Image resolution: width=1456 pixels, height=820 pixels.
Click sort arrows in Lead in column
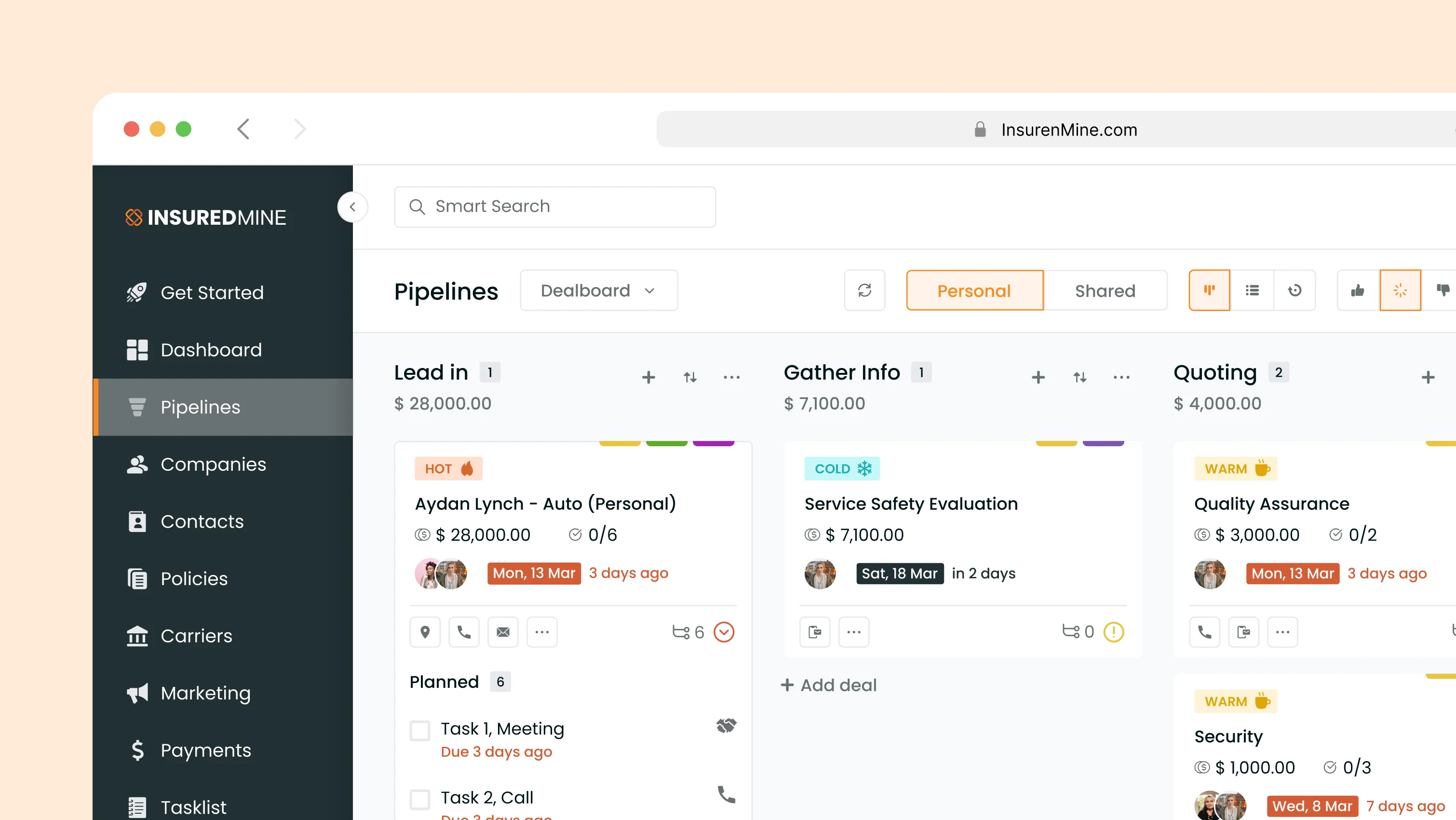click(x=689, y=377)
